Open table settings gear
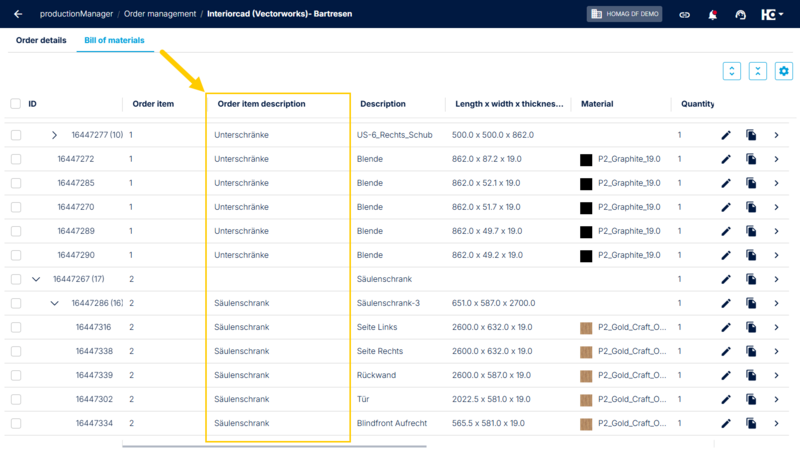Viewport: 800px width, 450px height. 784,71
